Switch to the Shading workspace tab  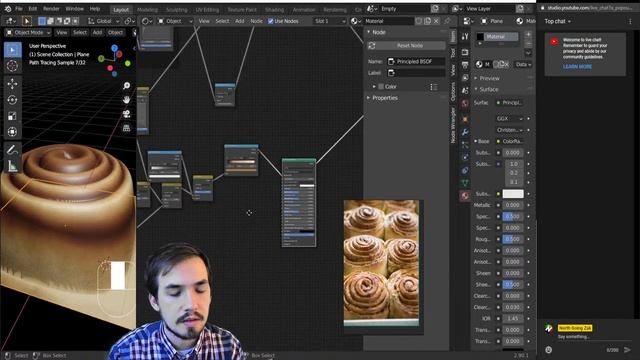pyautogui.click(x=274, y=9)
